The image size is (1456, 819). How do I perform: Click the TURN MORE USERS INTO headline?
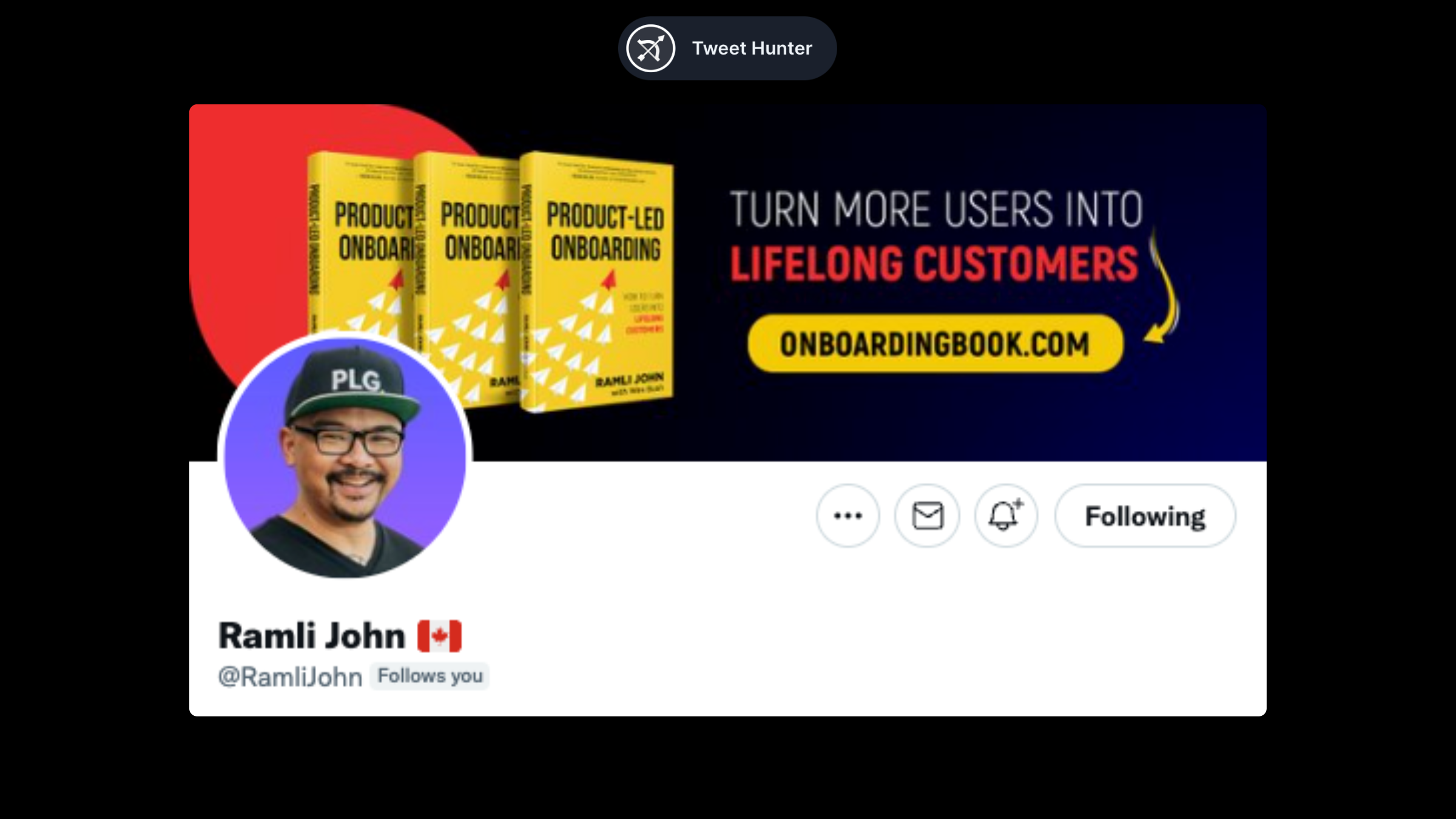click(x=936, y=209)
